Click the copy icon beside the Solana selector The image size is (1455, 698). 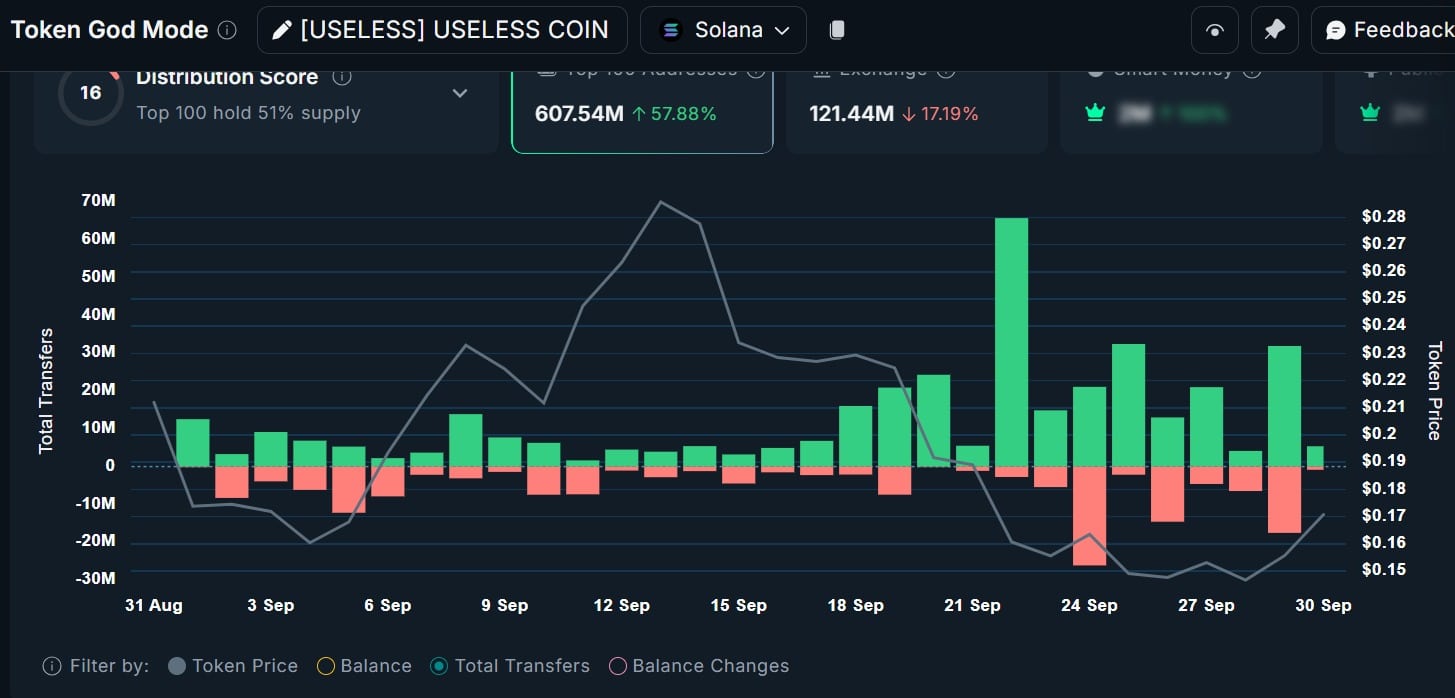point(836,29)
